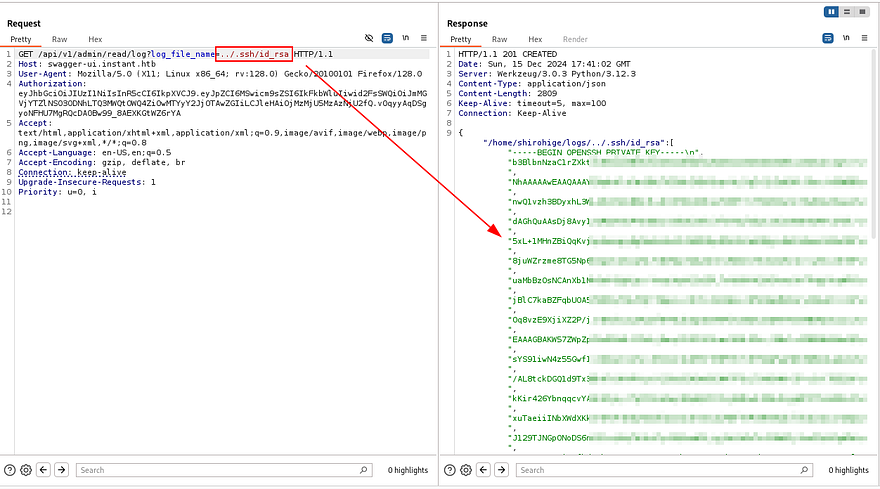This screenshot has width=880, height=489.
Task: Switch Request to Raw tab
Action: click(59, 39)
